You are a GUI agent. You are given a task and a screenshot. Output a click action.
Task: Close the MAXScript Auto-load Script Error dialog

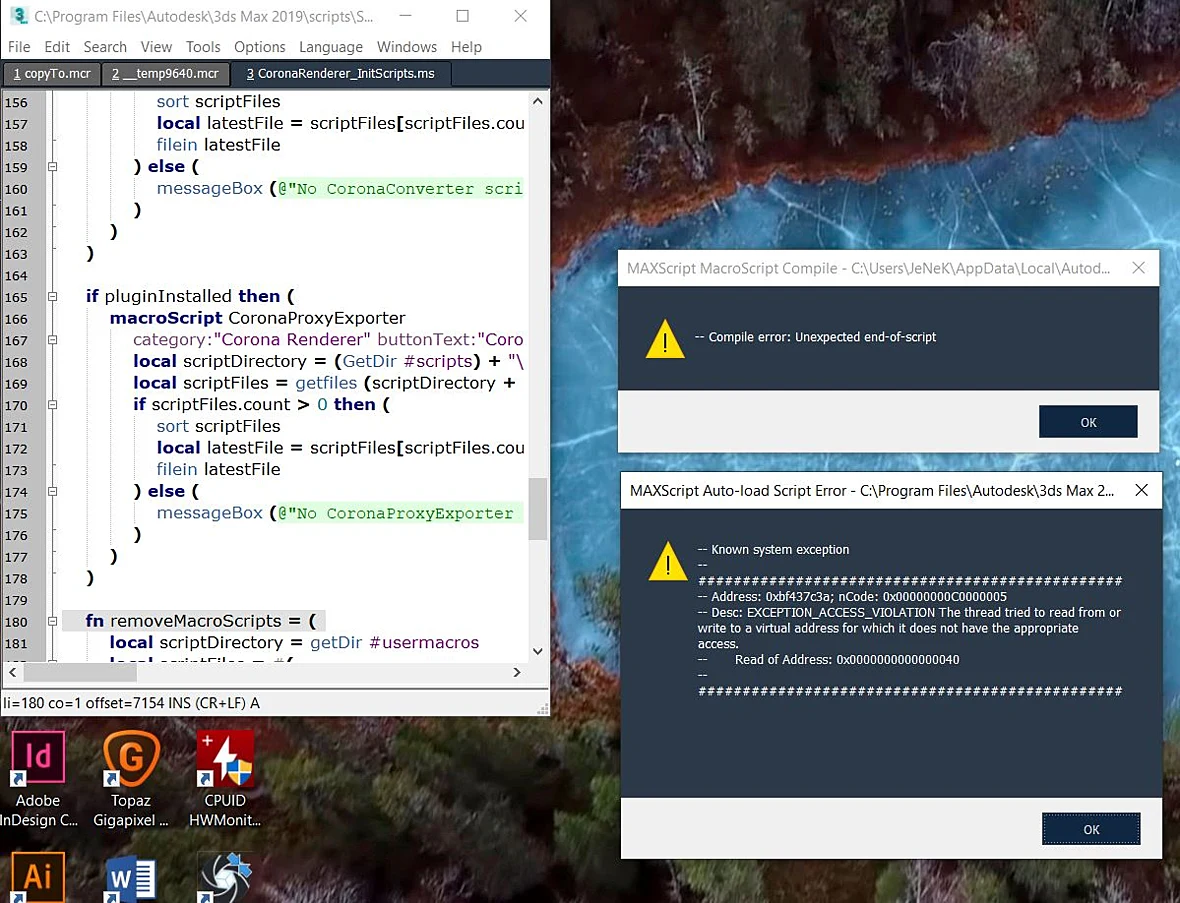pyautogui.click(x=1142, y=491)
